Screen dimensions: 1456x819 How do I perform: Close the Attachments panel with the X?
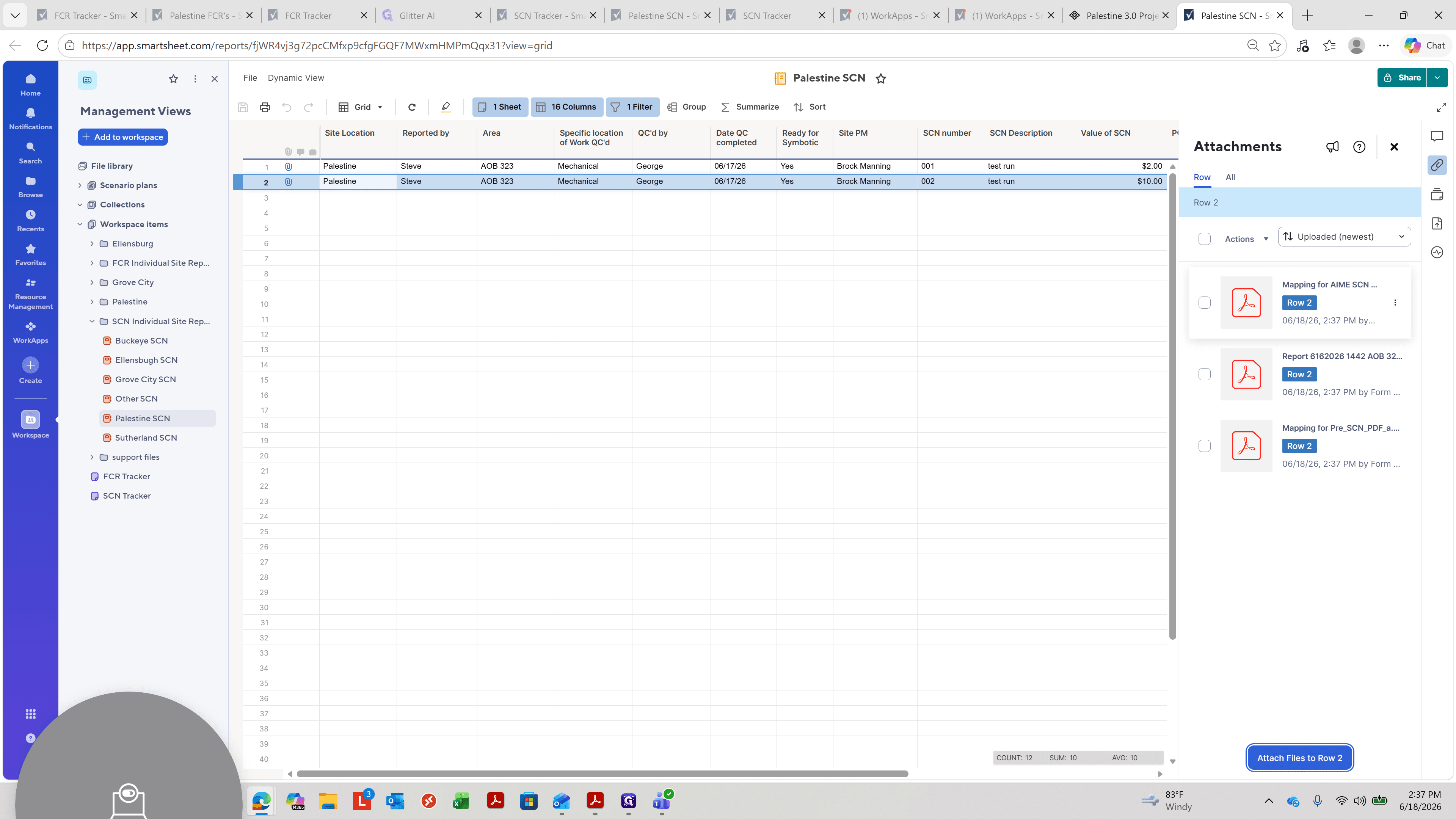coord(1394,147)
